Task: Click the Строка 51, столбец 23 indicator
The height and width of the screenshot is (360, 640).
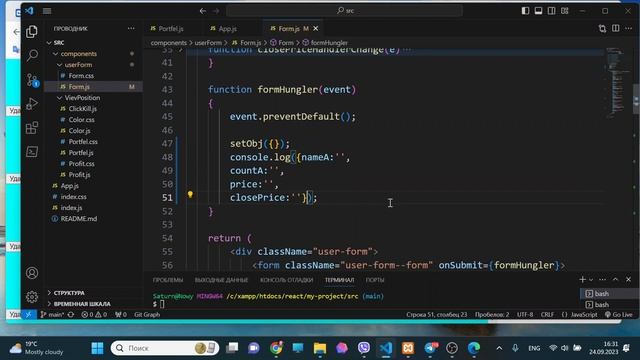Action: coord(436,314)
